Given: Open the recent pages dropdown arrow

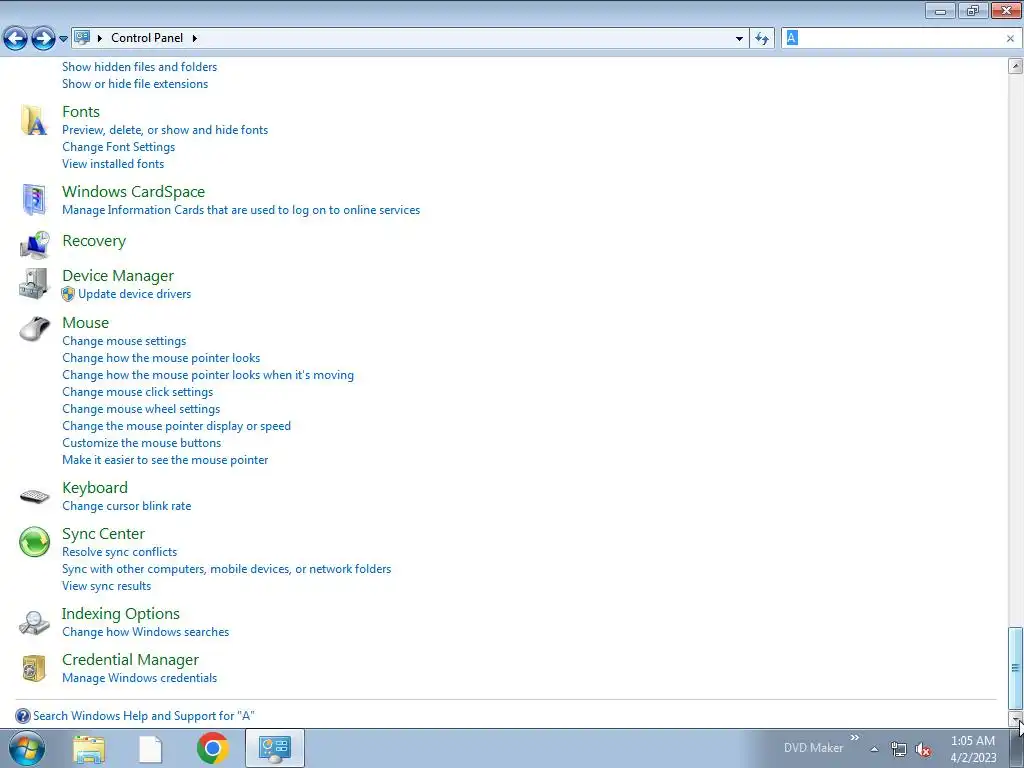Looking at the screenshot, I should tap(63, 39).
